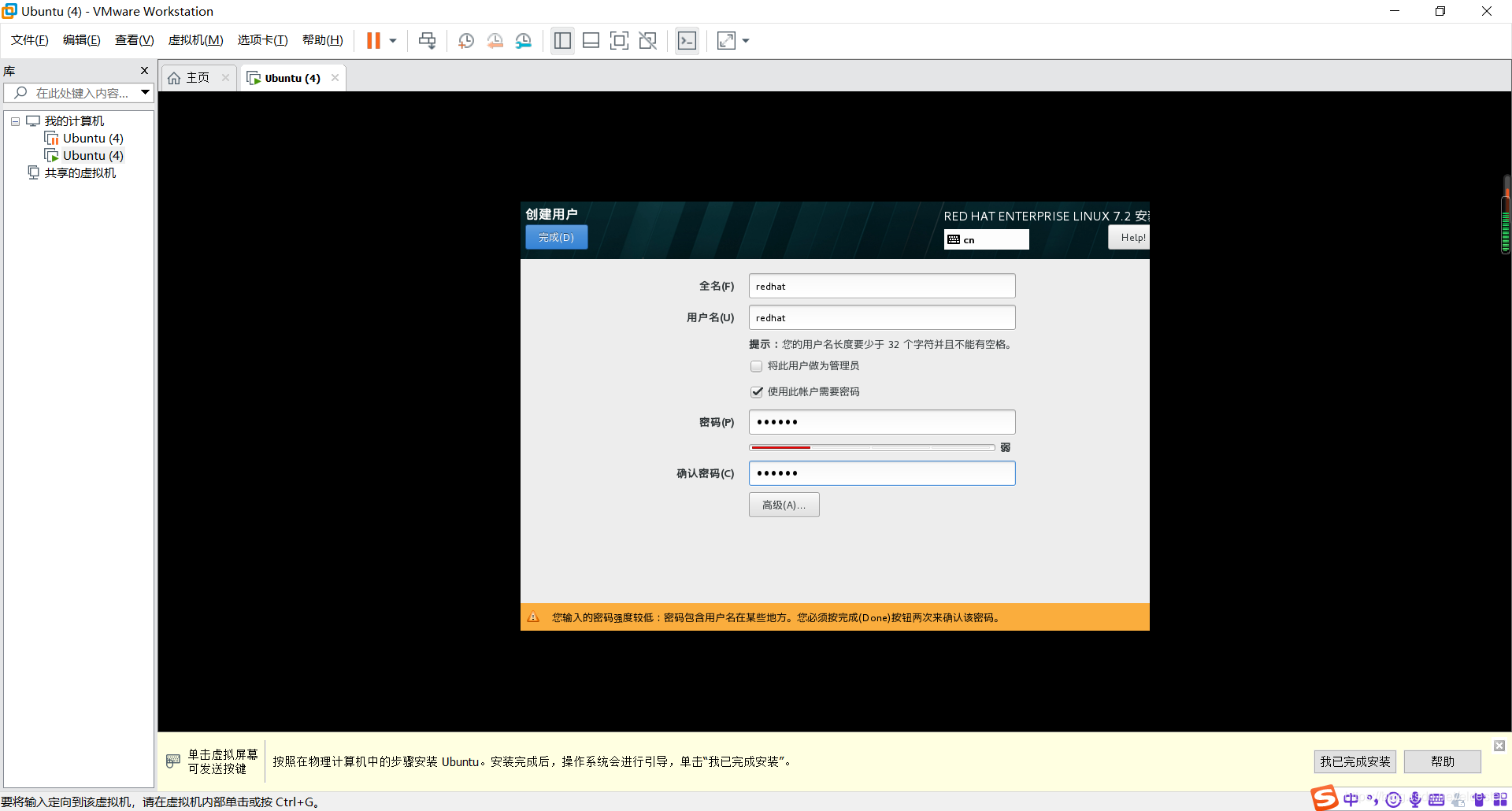Screen dimensions: 1512x811
Task: Open the 文件(F) menu
Action: point(30,40)
